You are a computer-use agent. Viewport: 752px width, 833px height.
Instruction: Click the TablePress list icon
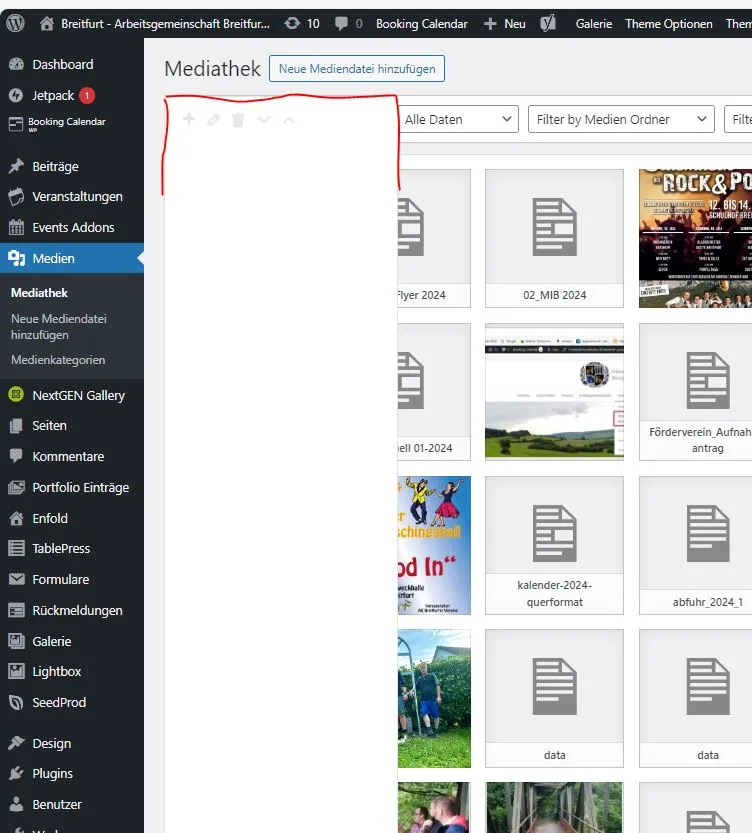[16, 548]
